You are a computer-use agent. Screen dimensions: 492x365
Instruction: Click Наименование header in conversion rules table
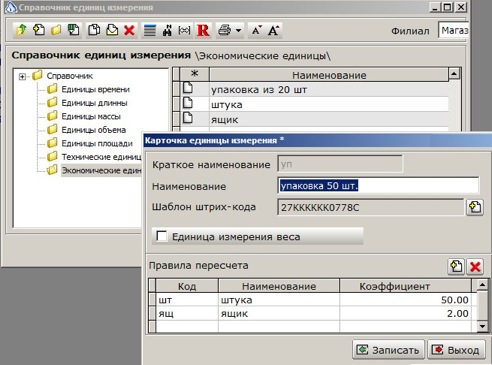coord(279,286)
